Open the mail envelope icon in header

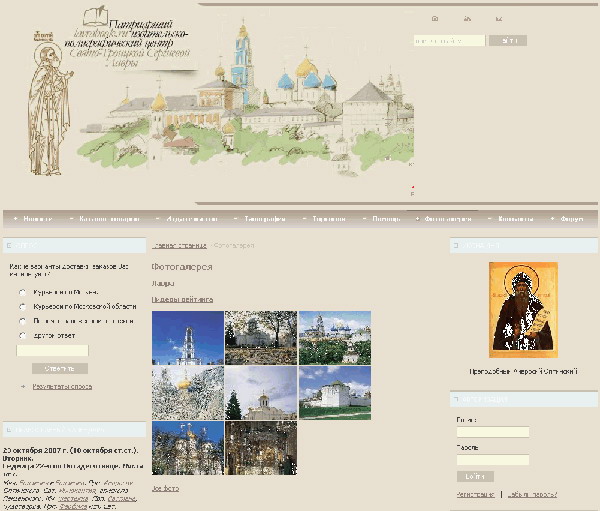point(499,18)
